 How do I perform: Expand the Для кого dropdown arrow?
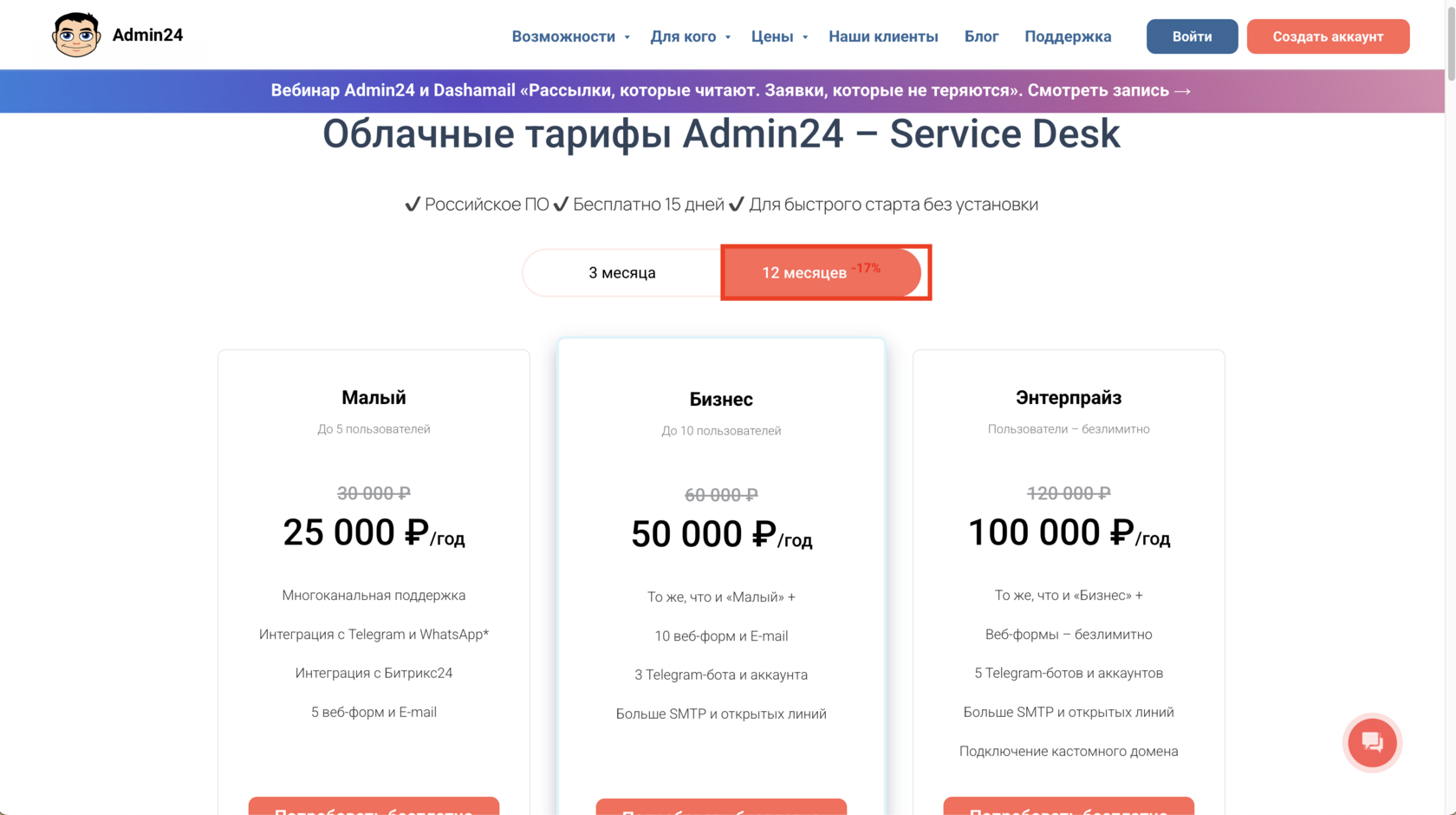(x=728, y=37)
